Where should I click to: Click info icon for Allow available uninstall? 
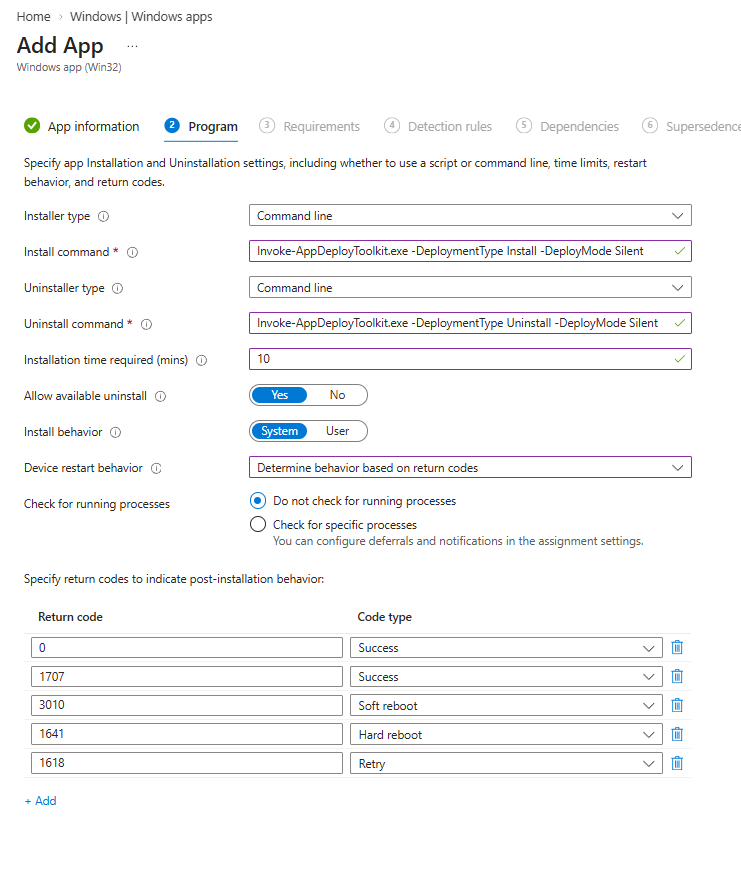161,396
